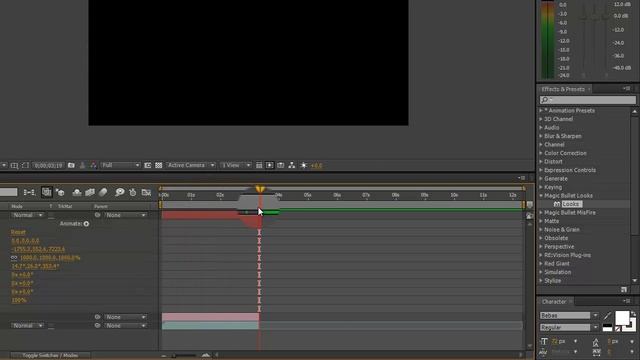This screenshot has height=360, width=640.
Task: Open the Comp Flowchart icon
Action: coord(291,165)
